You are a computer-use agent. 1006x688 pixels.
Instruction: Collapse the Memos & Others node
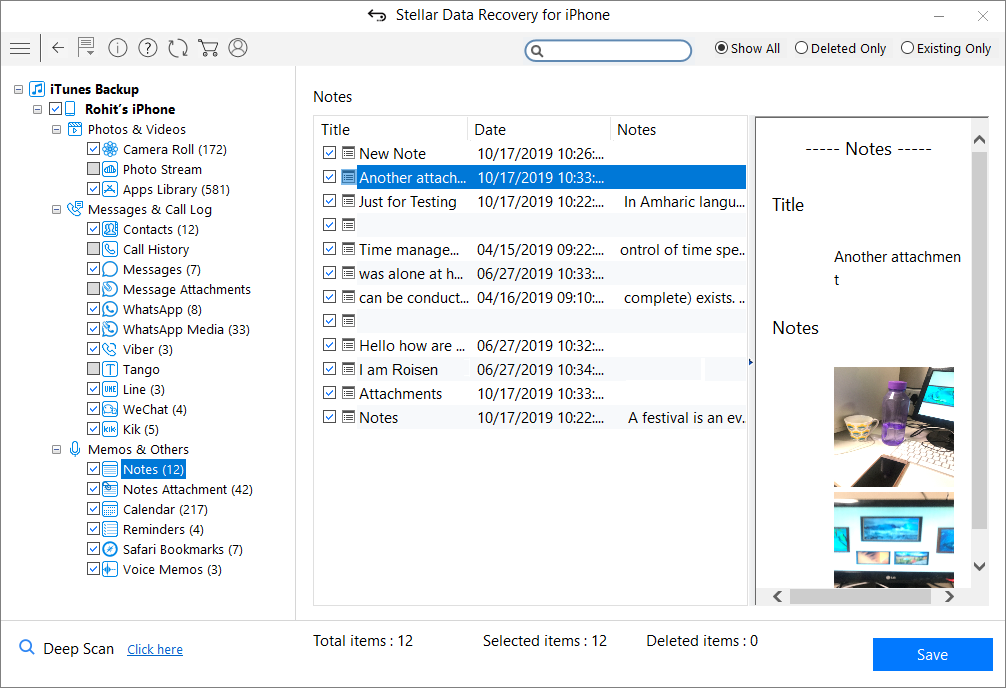click(56, 449)
